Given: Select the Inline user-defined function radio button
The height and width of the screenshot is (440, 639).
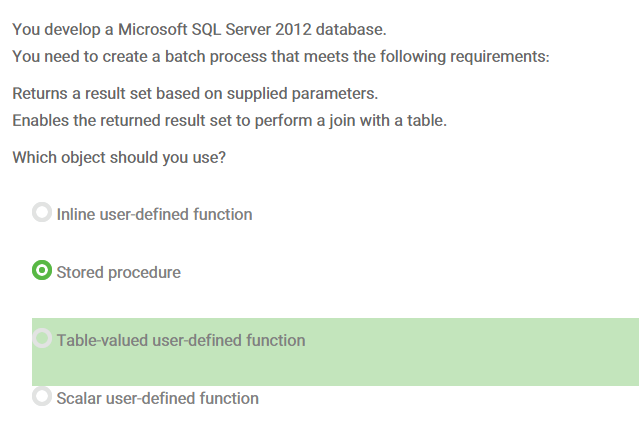Looking at the screenshot, I should pos(42,213).
